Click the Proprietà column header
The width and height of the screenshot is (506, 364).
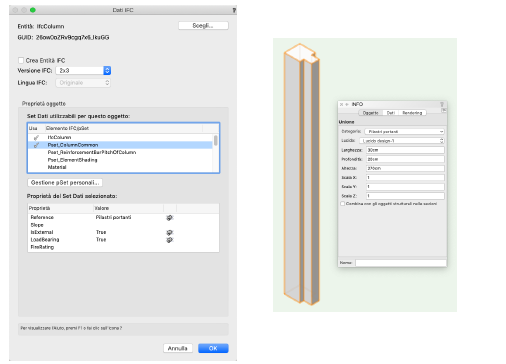pyautogui.click(x=60, y=208)
